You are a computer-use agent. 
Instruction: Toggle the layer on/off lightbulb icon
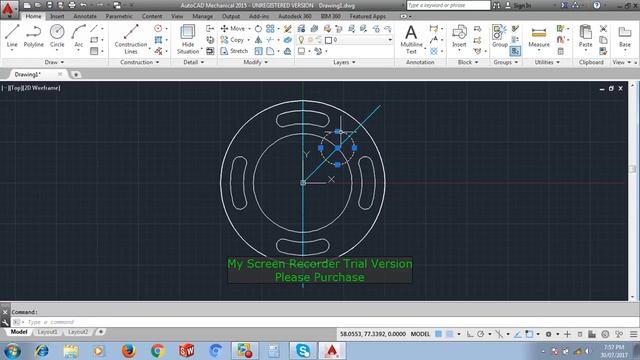[301, 40]
